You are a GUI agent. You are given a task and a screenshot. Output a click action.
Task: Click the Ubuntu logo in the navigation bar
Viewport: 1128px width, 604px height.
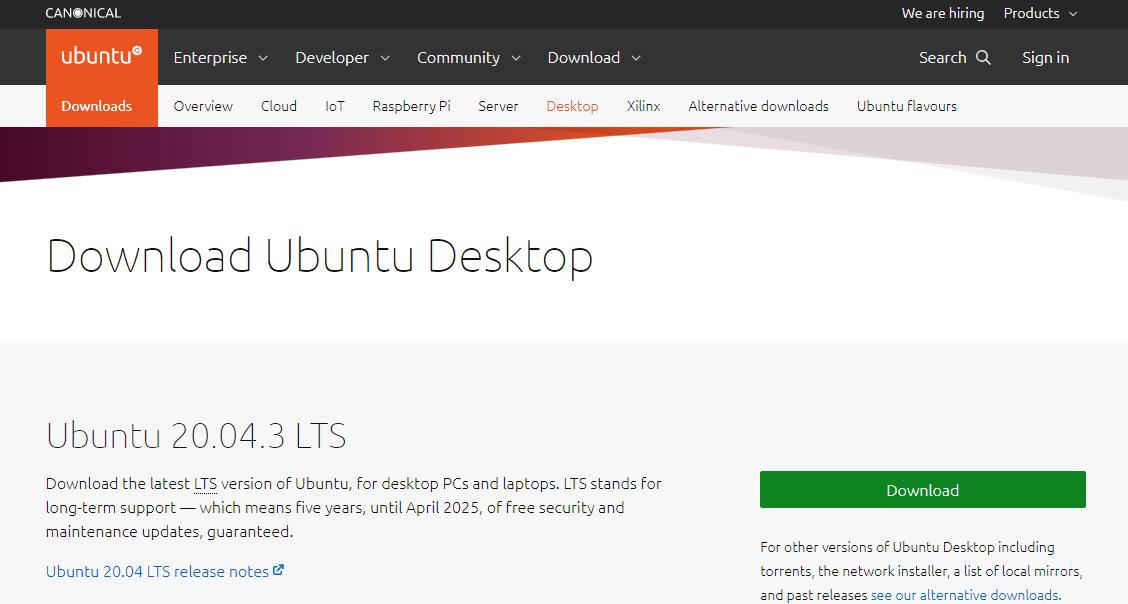pos(100,56)
